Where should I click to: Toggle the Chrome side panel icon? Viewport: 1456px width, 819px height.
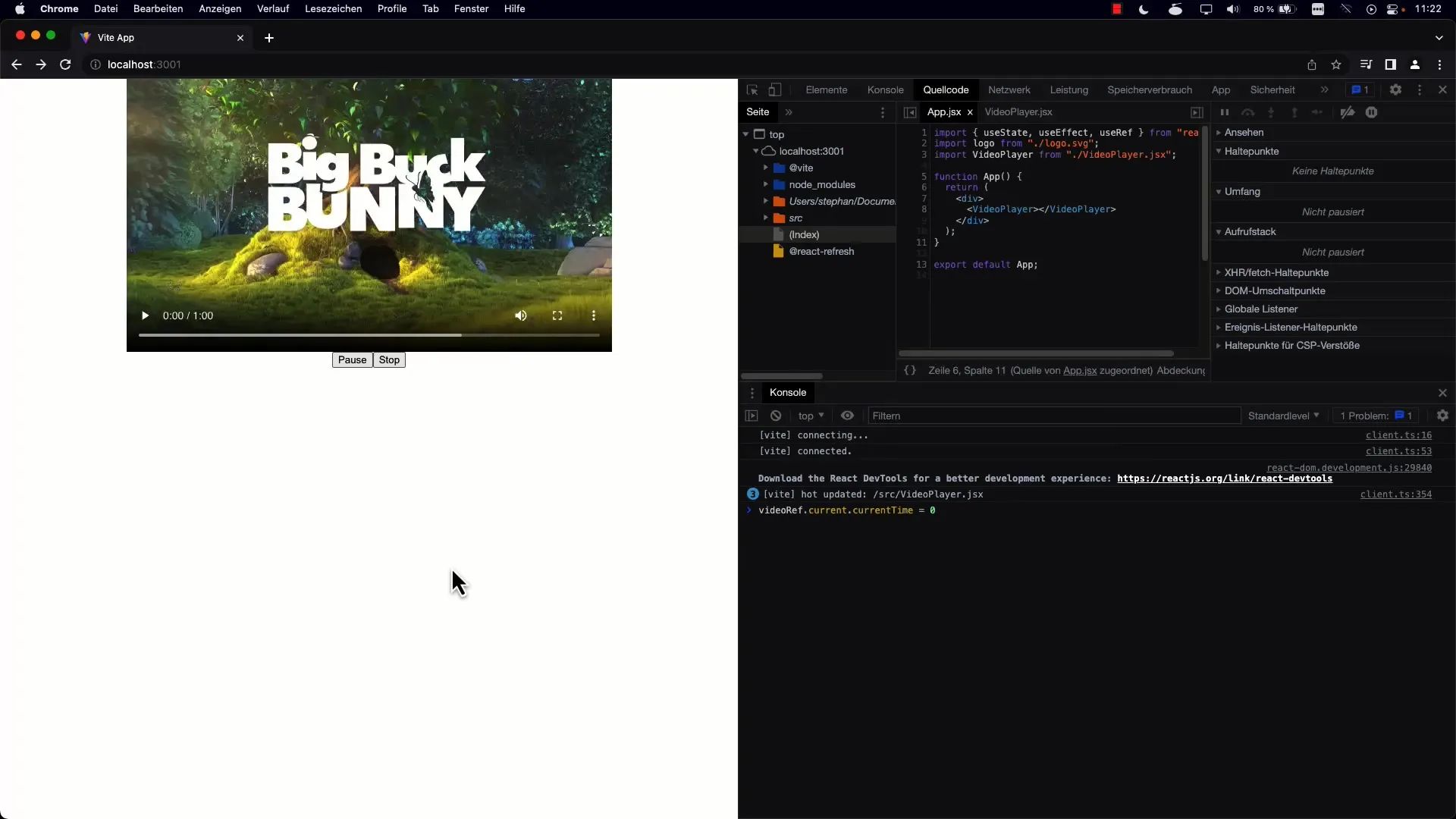click(1390, 64)
